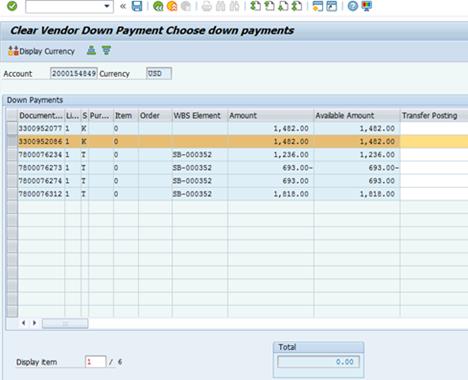
Task: Click document number 7800076274
Action: pyautogui.click(x=40, y=181)
